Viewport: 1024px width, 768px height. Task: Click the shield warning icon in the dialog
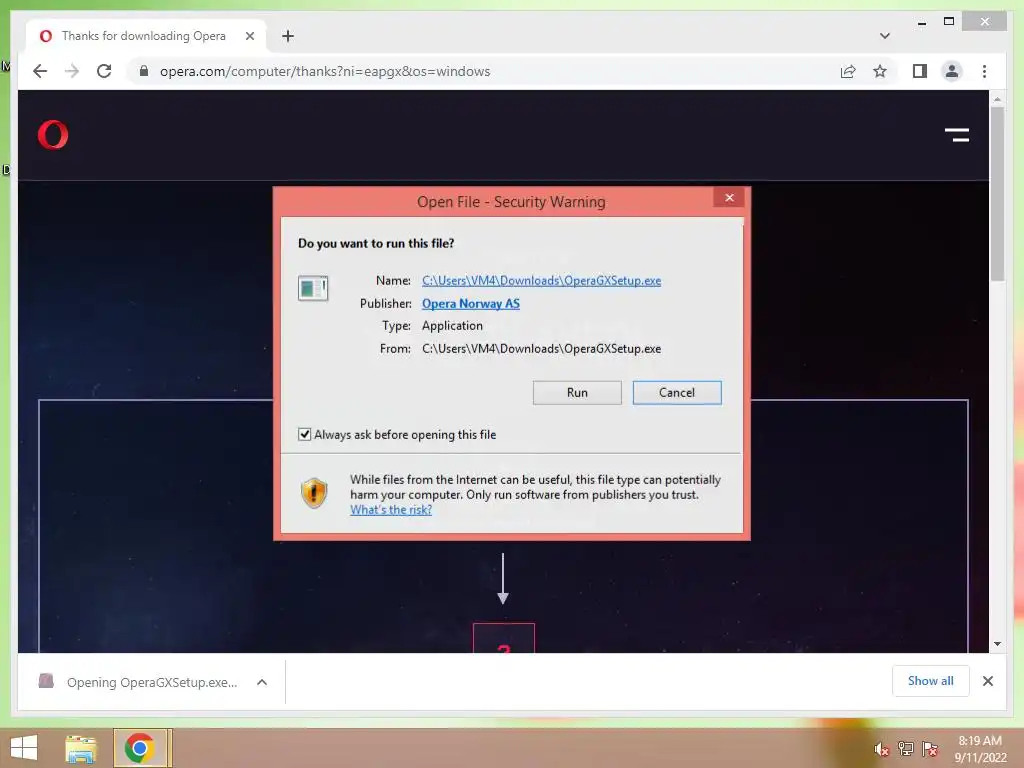(x=314, y=493)
